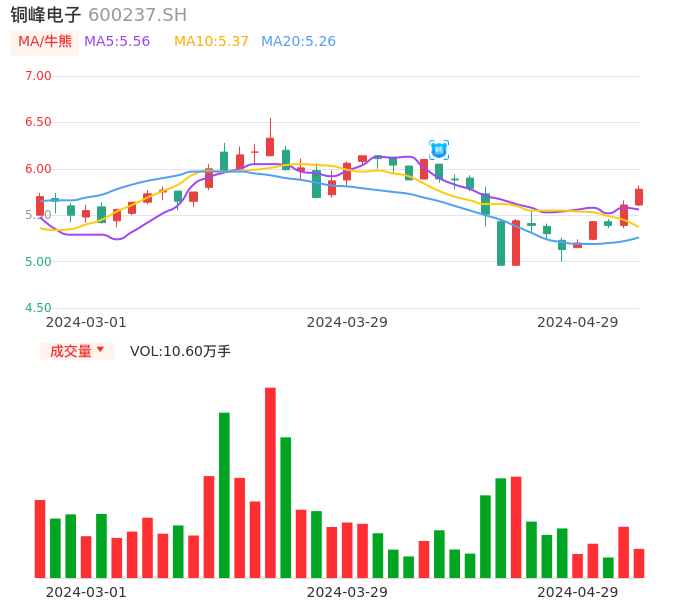This screenshot has width=686, height=606.
Task: Click 2024-03-29 date under price chart
Action: 347,322
